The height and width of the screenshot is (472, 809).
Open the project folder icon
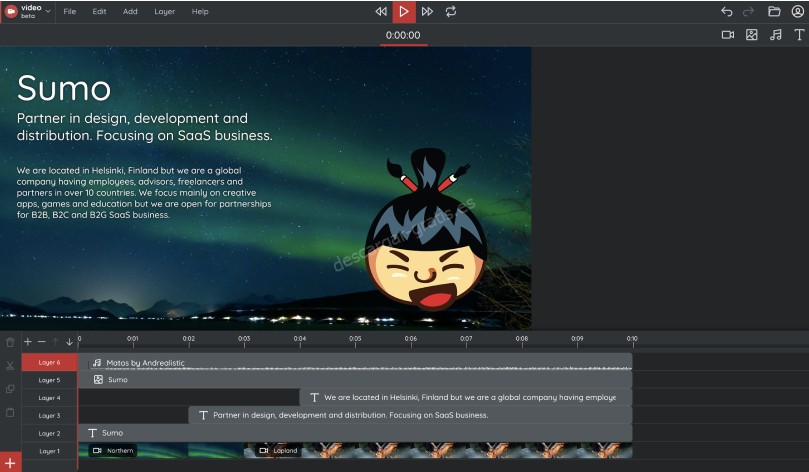click(774, 12)
